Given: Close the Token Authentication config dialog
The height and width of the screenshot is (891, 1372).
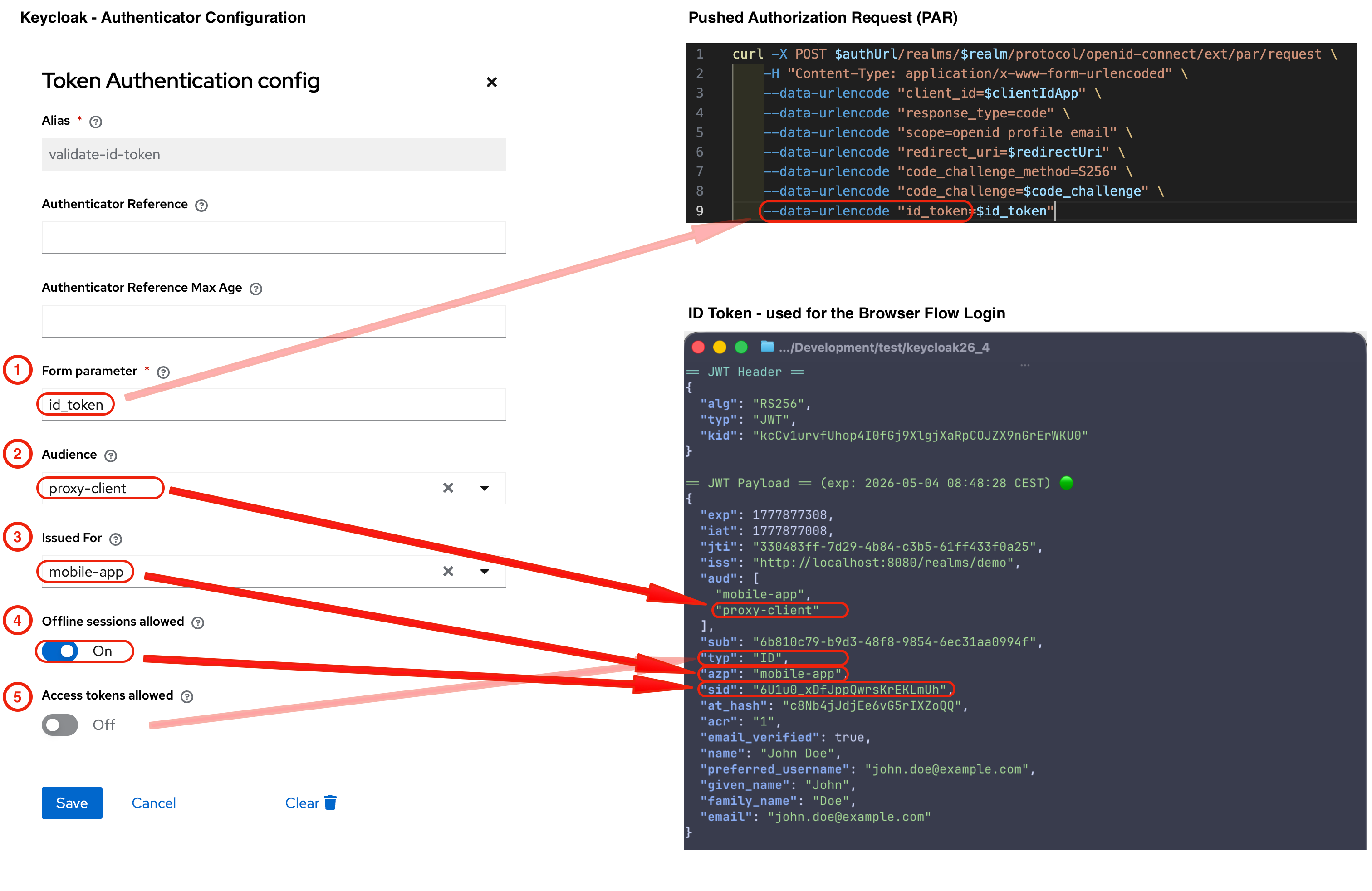Looking at the screenshot, I should tap(491, 83).
